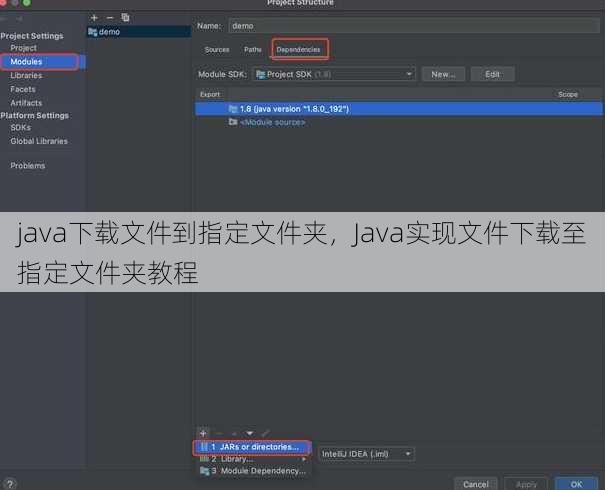Open Libraries settings

tap(26, 75)
